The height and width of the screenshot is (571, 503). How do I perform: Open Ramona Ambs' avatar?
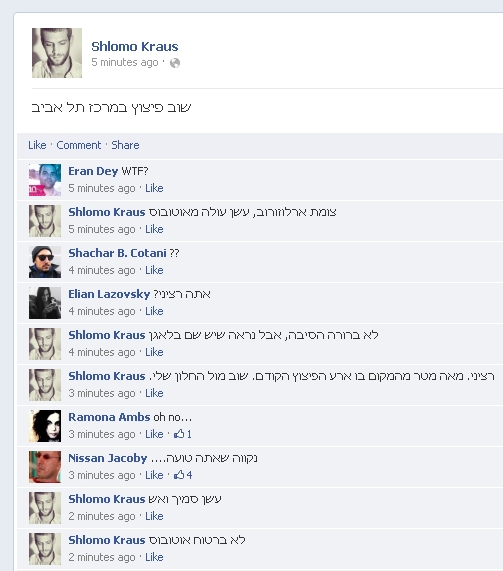coord(45,426)
